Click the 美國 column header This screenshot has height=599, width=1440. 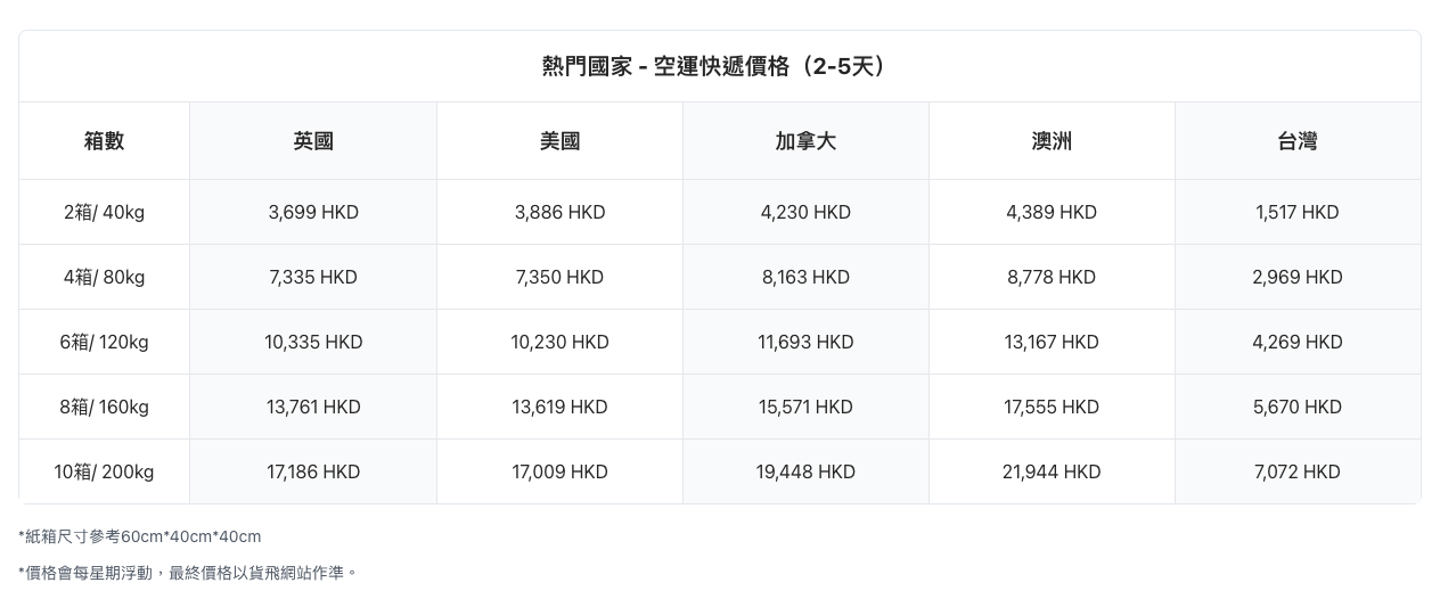click(x=559, y=141)
